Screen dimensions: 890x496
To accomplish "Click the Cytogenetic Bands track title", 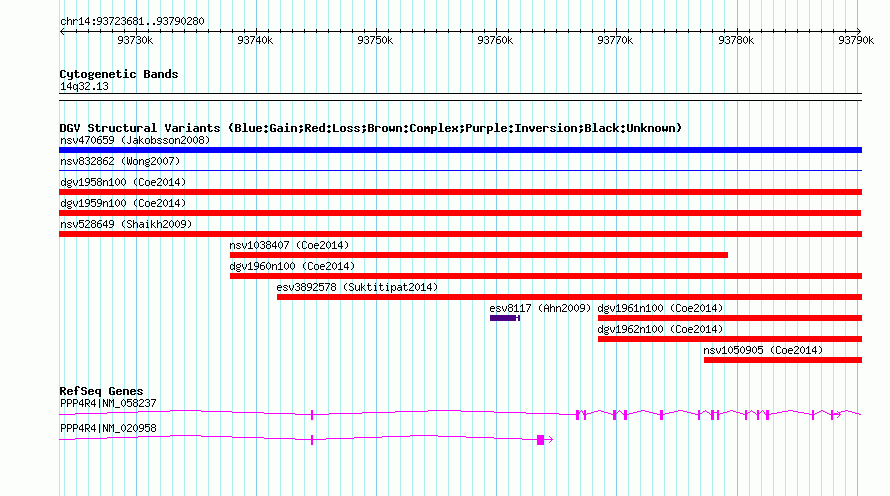I will tap(119, 74).
